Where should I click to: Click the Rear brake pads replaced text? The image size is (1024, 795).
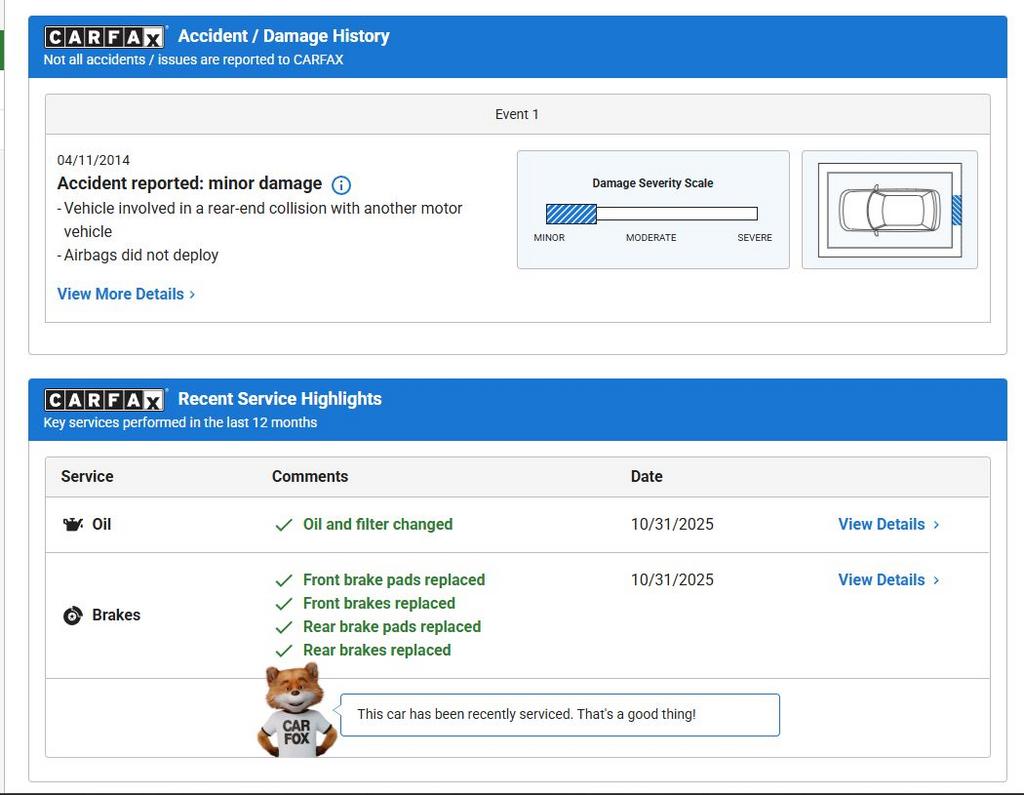click(391, 627)
